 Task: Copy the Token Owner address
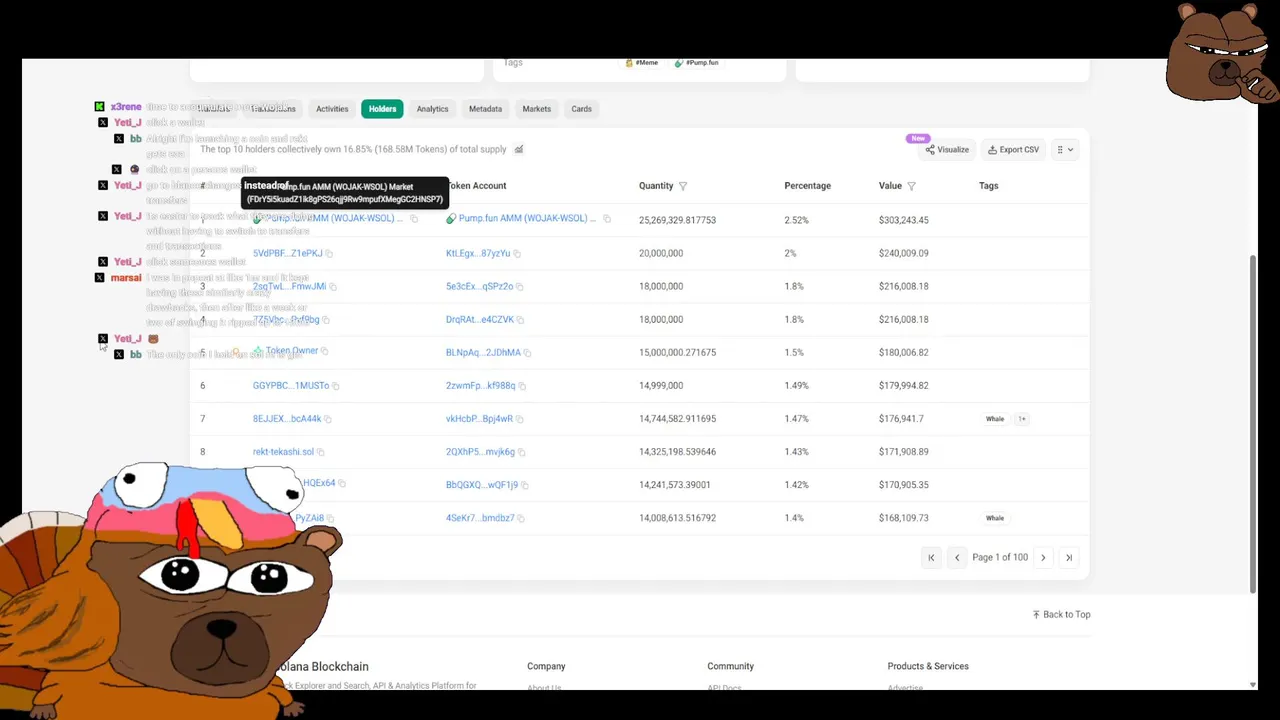[324, 351]
